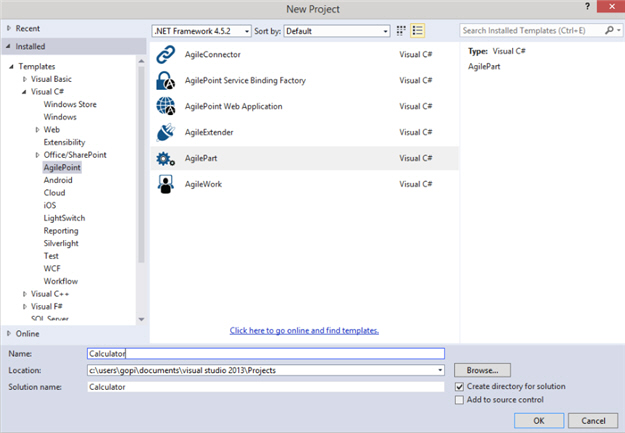This screenshot has height=433, width=625.
Task: Select the AgileConnector chain-link icon
Action: 165,55
